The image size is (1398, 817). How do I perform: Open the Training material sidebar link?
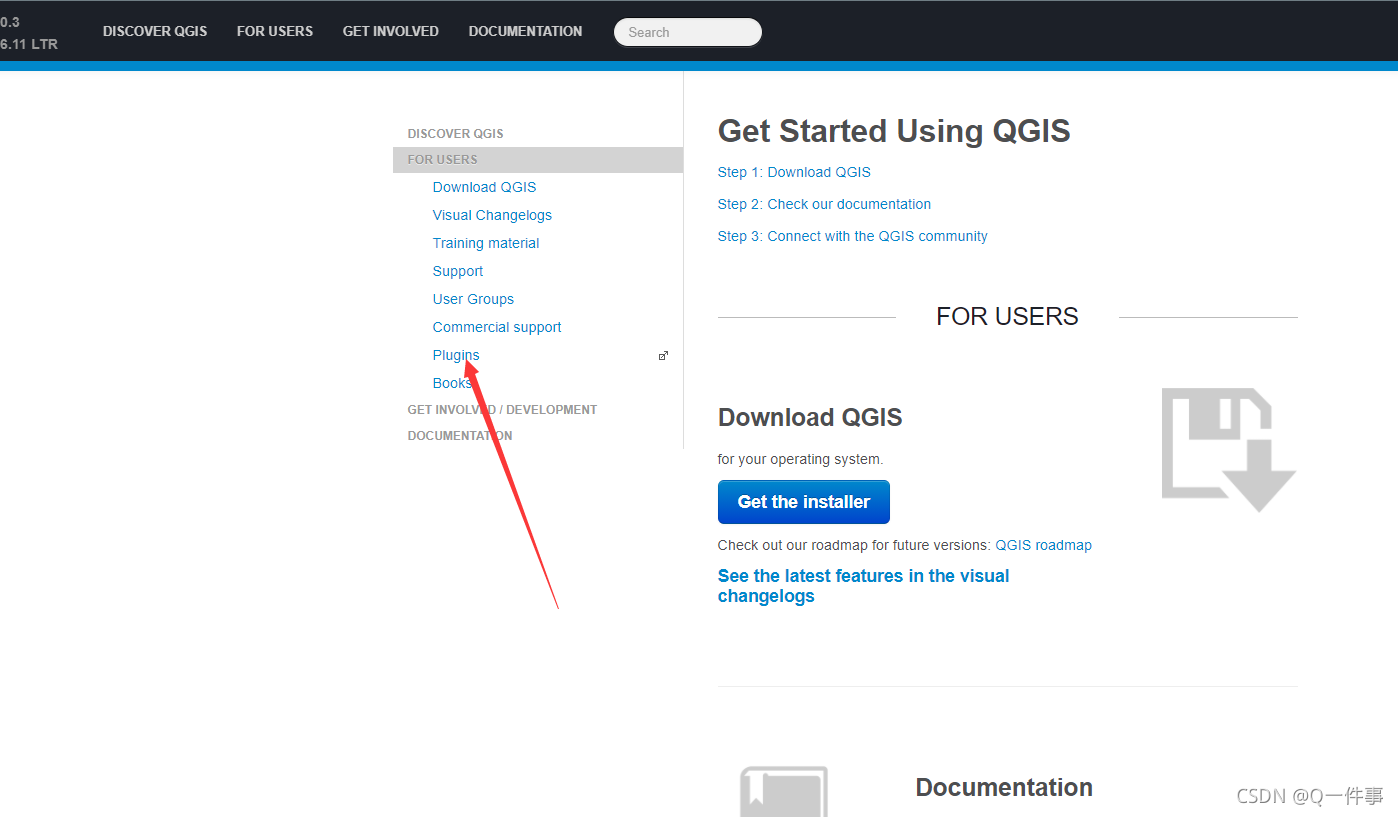486,243
